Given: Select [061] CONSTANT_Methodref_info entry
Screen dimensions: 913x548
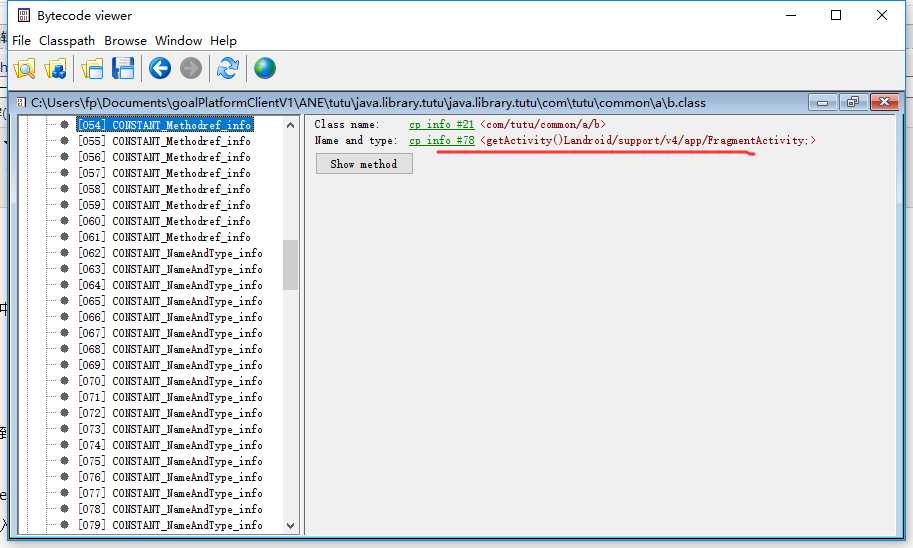Looking at the screenshot, I should pos(165,237).
